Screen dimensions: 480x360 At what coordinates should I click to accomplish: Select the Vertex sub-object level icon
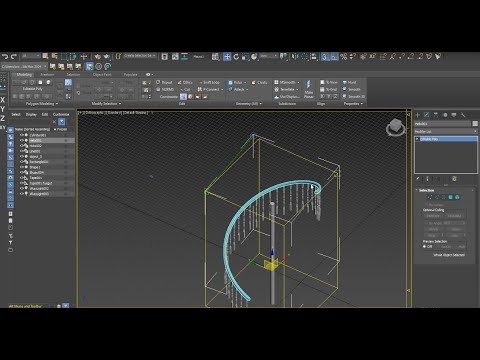coord(430,197)
